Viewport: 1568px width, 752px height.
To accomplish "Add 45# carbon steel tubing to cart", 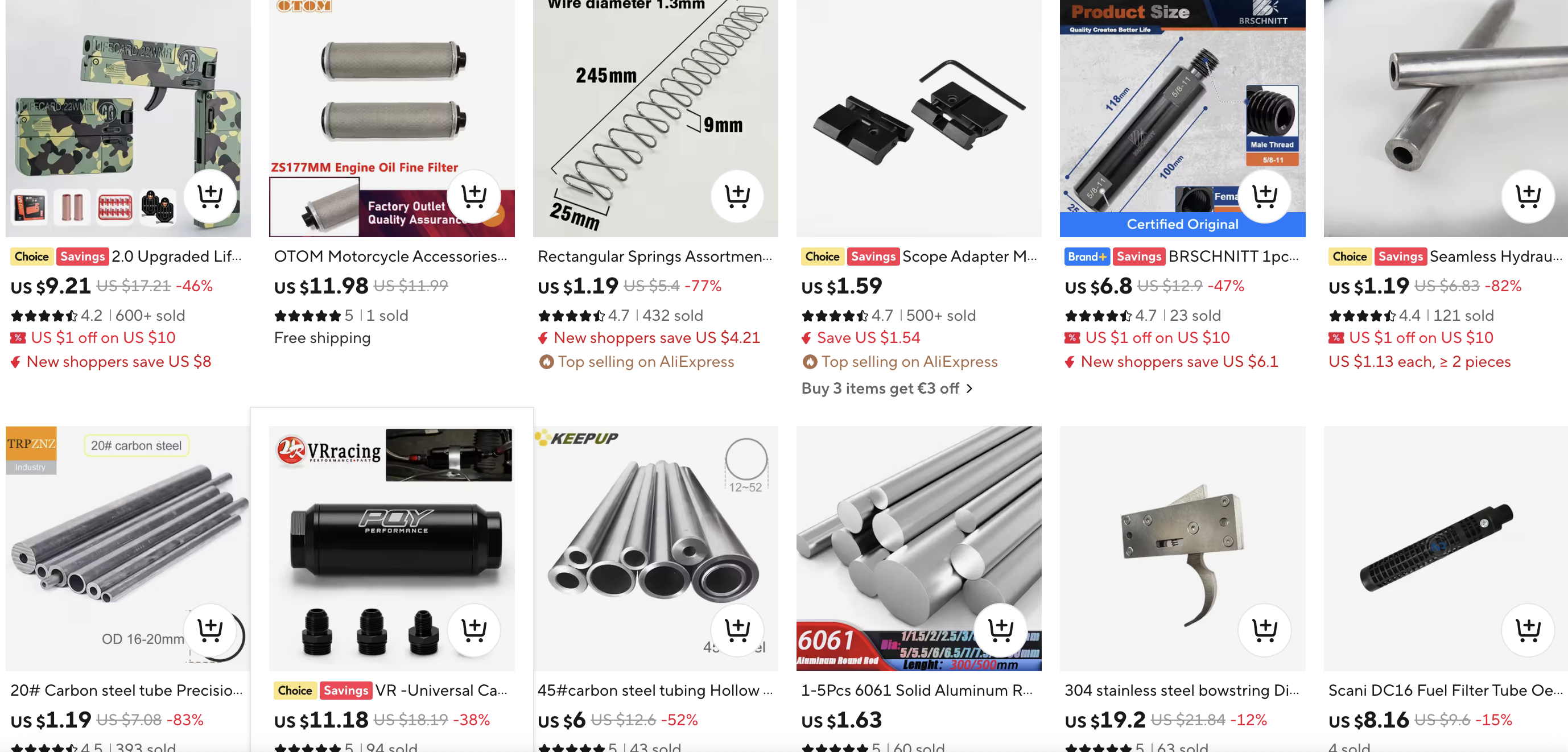I will click(737, 630).
